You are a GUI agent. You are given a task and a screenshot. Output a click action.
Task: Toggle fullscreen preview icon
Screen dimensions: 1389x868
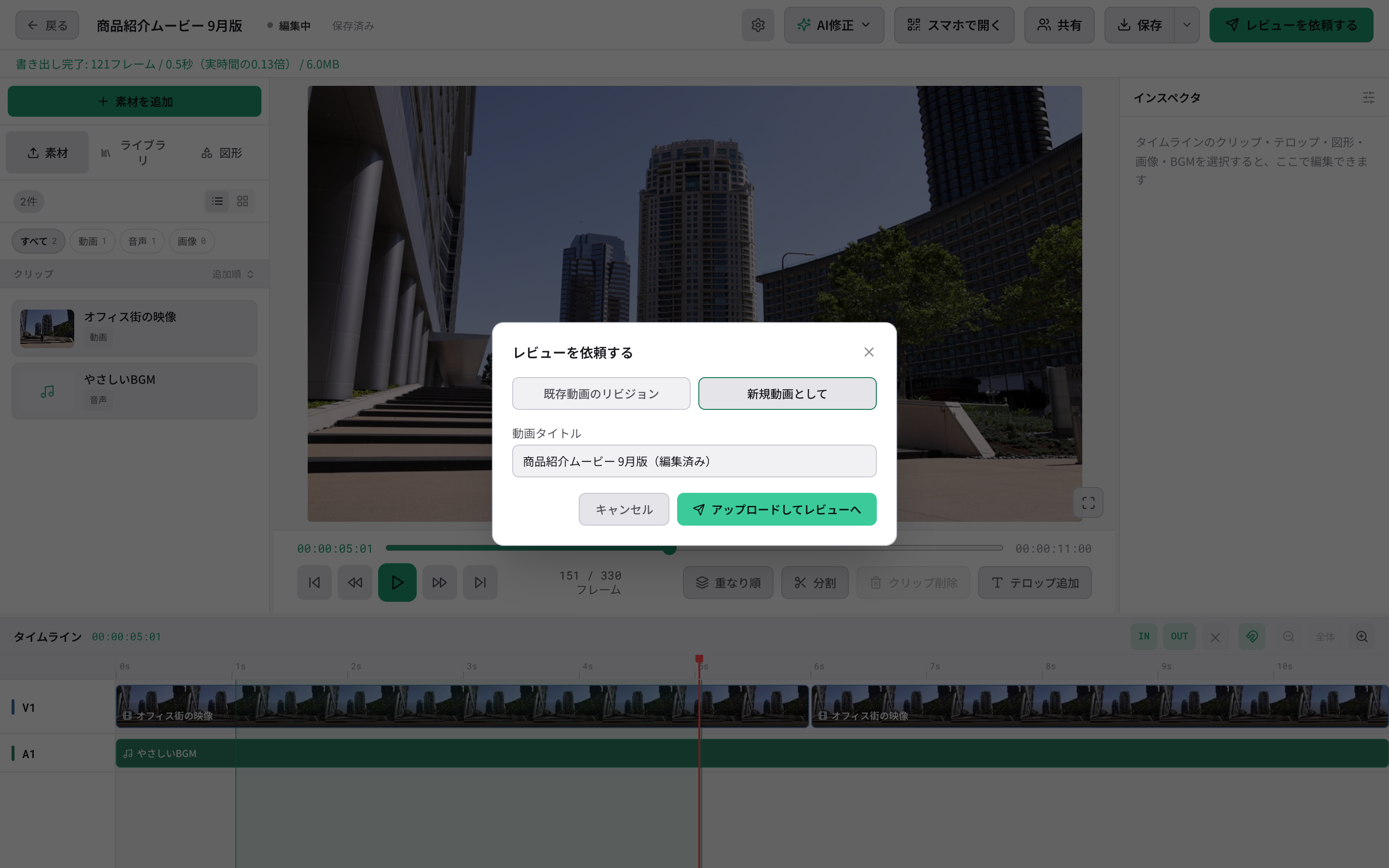pyautogui.click(x=1088, y=503)
